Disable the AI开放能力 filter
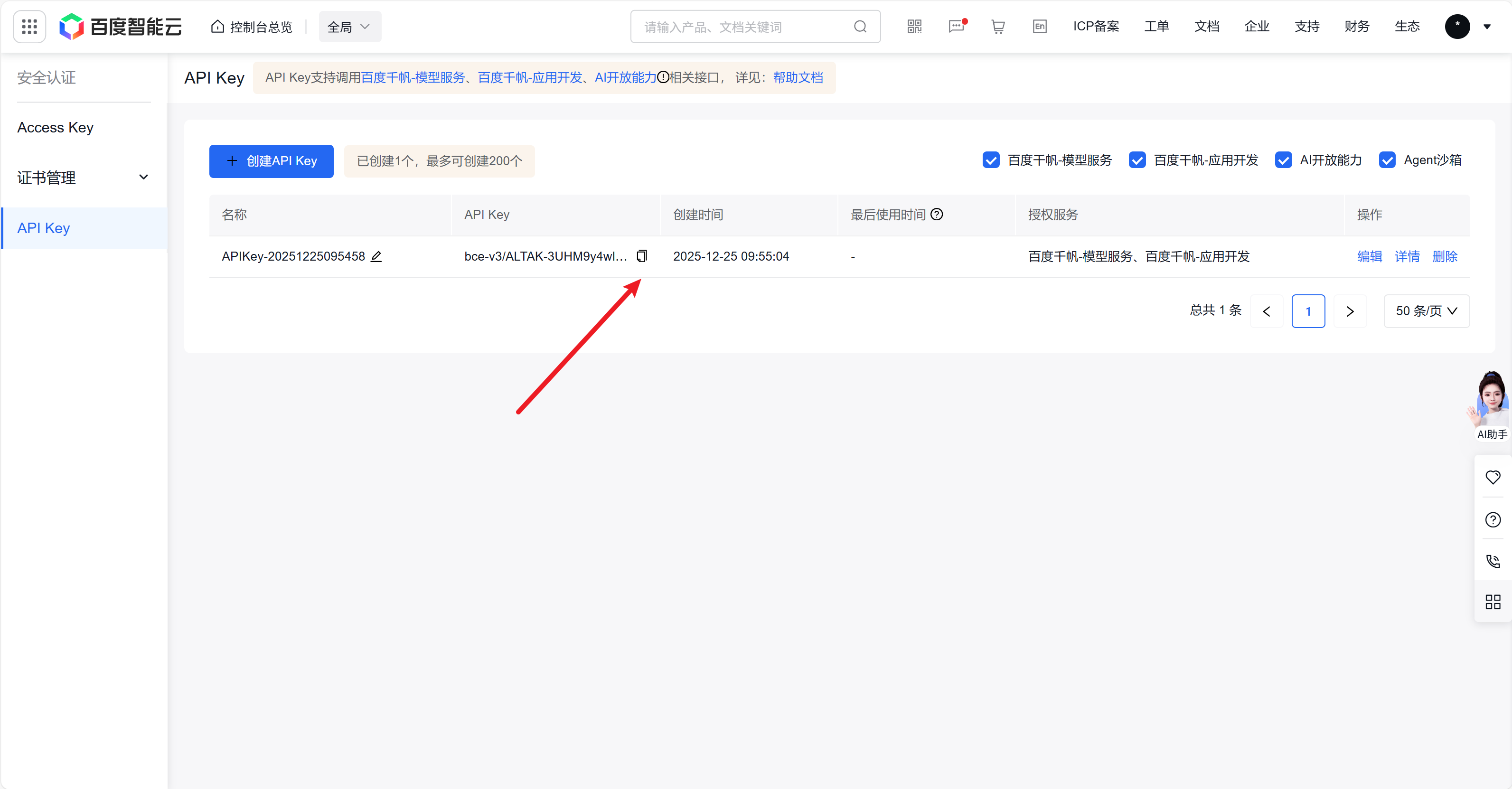This screenshot has height=789, width=1512. tap(1283, 160)
